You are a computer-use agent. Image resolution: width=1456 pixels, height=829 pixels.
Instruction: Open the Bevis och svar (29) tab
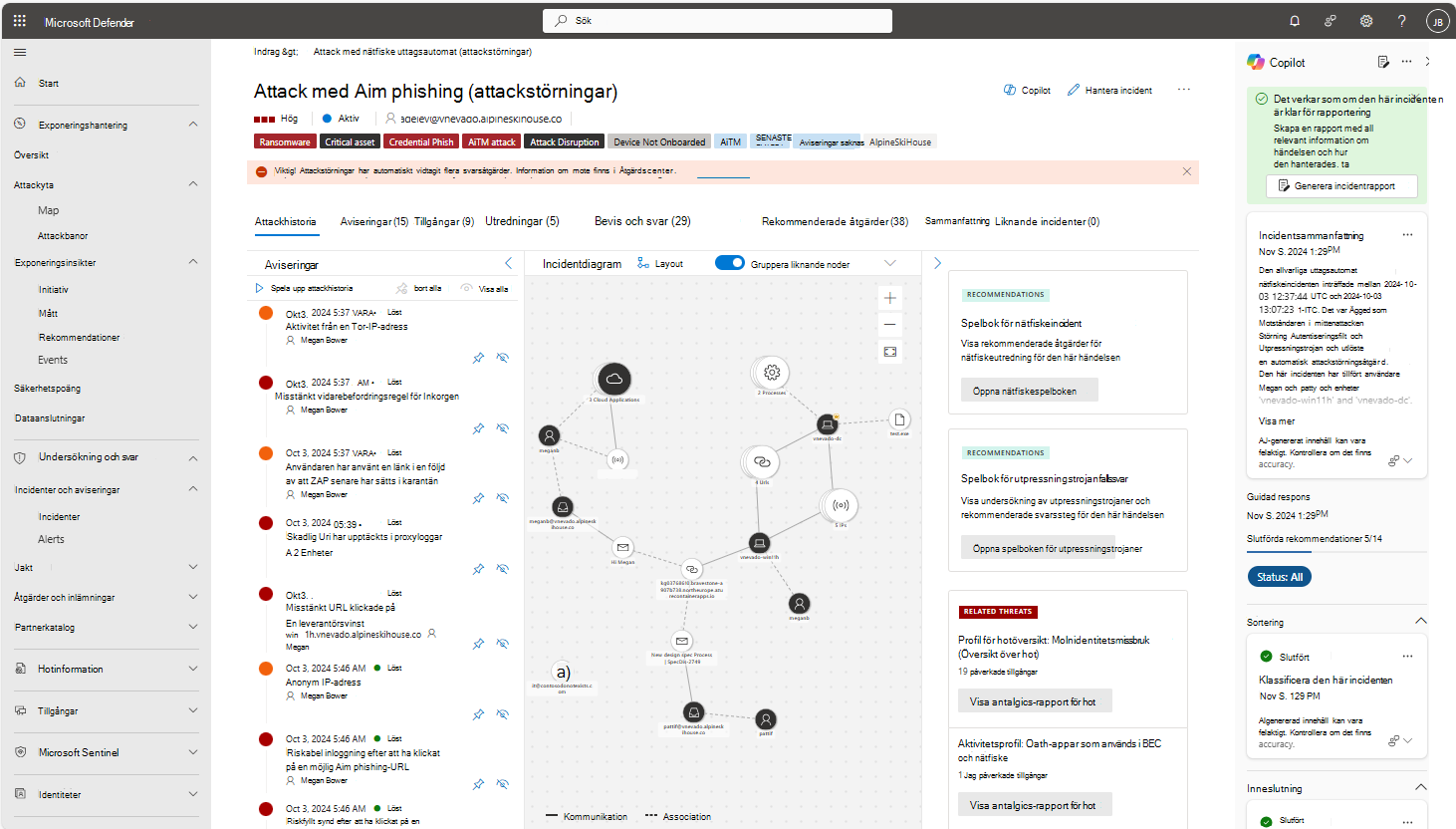[642, 221]
